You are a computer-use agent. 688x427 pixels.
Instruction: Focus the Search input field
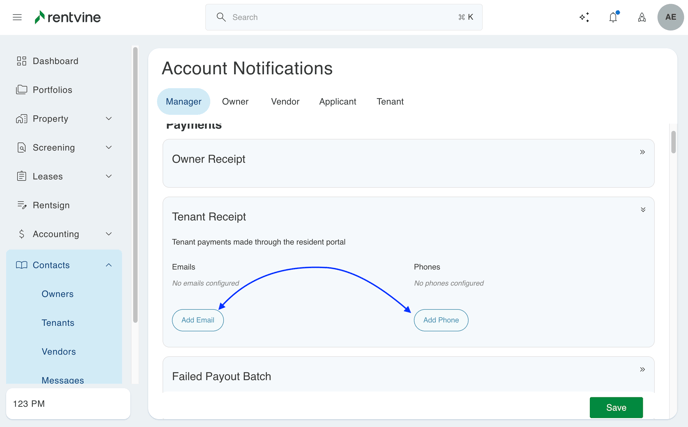pos(344,17)
